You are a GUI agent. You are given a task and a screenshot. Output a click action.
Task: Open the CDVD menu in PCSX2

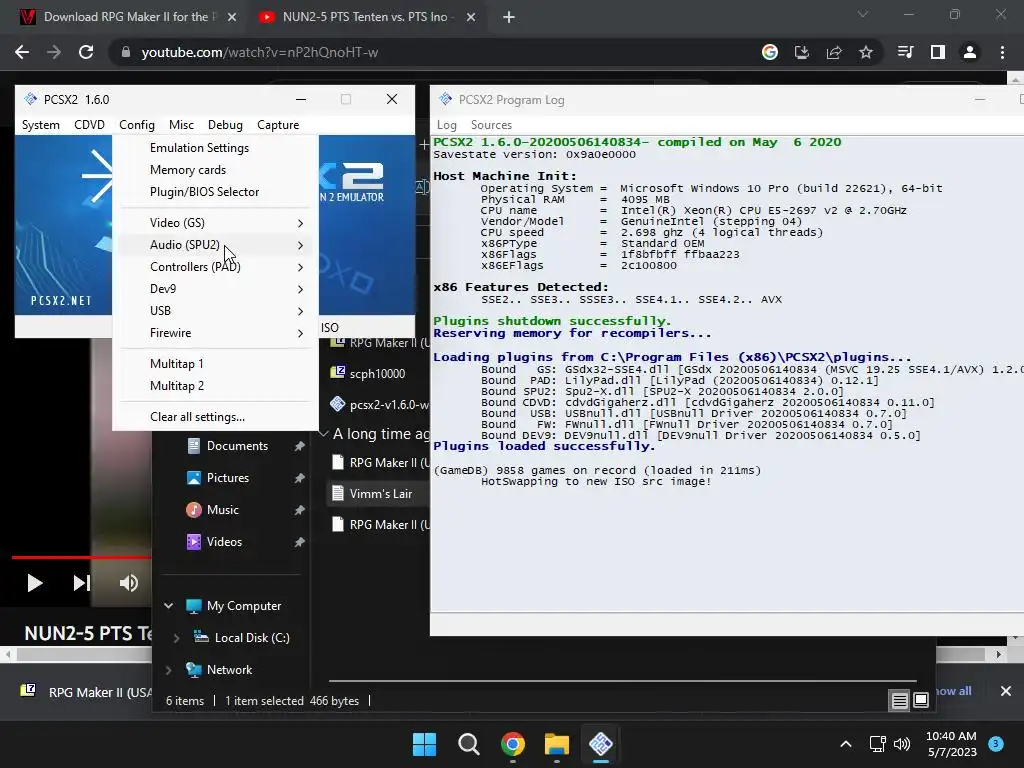(89, 125)
